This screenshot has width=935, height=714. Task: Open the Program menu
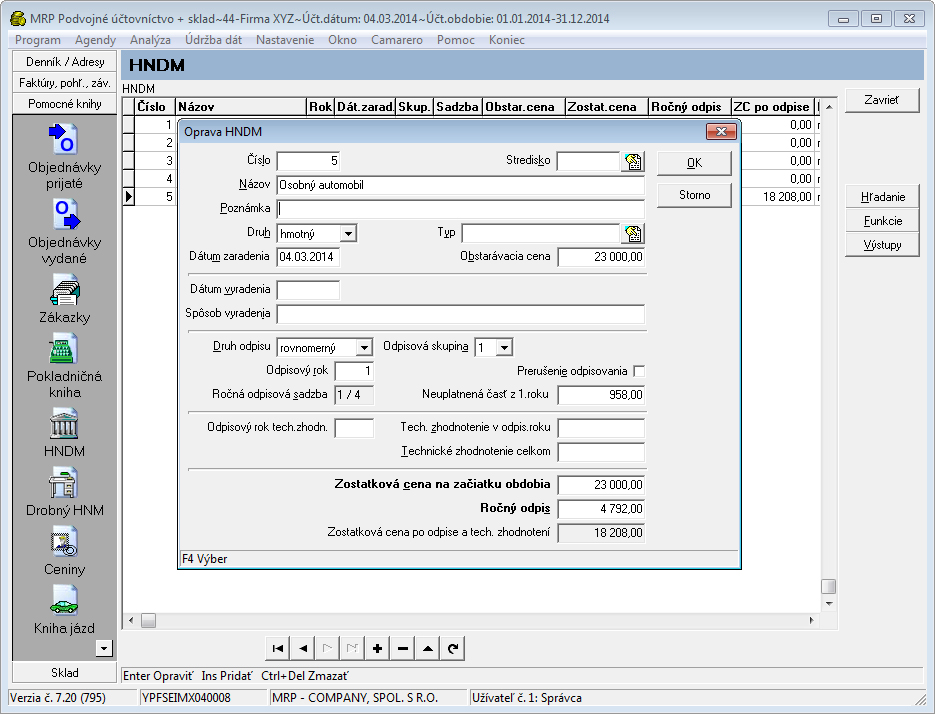[38, 40]
